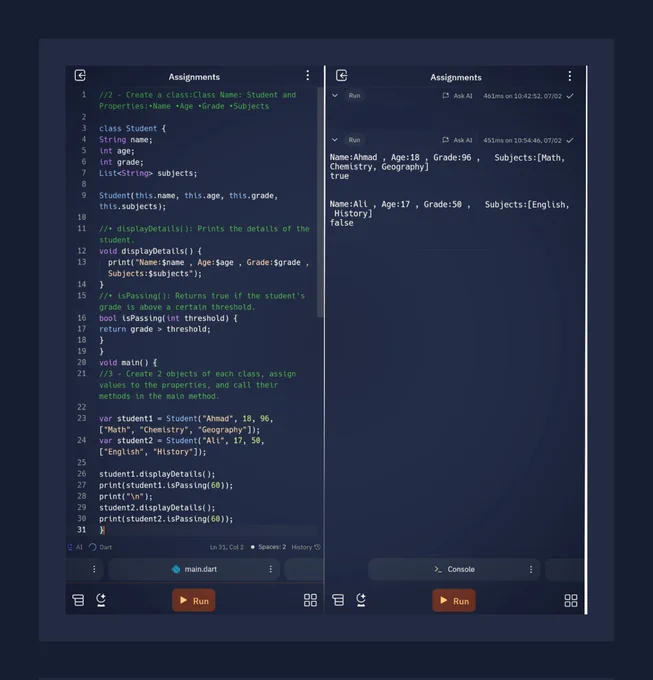Click the exit icon in right Assignments header
The width and height of the screenshot is (653, 680).
pyautogui.click(x=342, y=75)
